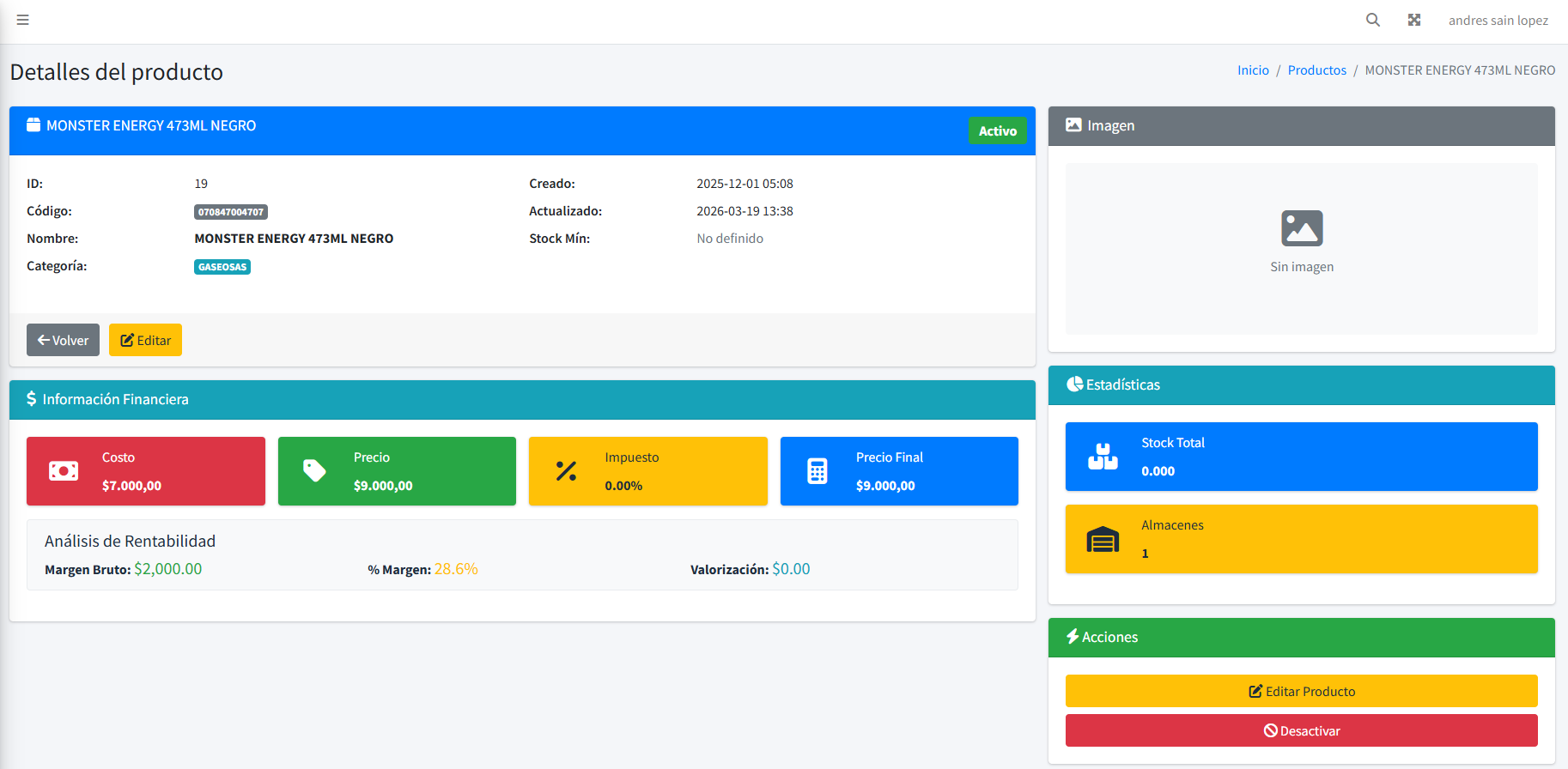
Task: Click the small yellow Editar button
Action: coord(145,340)
